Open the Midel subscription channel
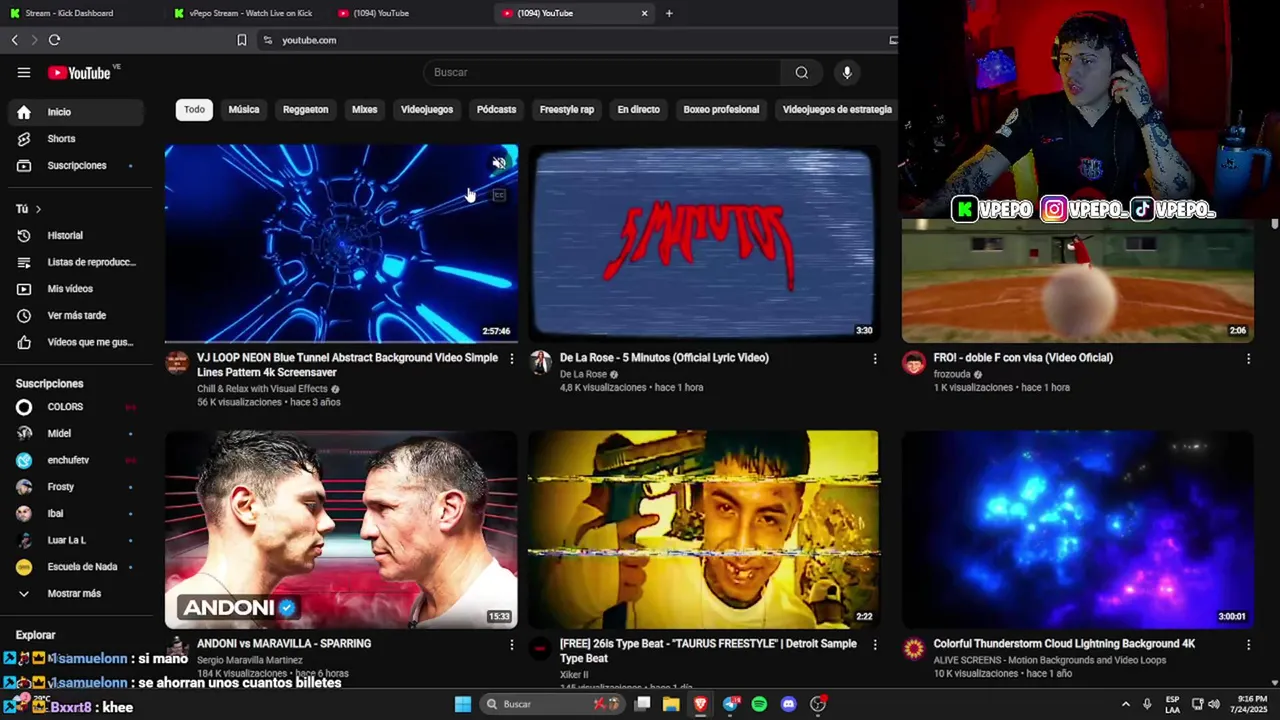The width and height of the screenshot is (1280, 720). pos(75,433)
